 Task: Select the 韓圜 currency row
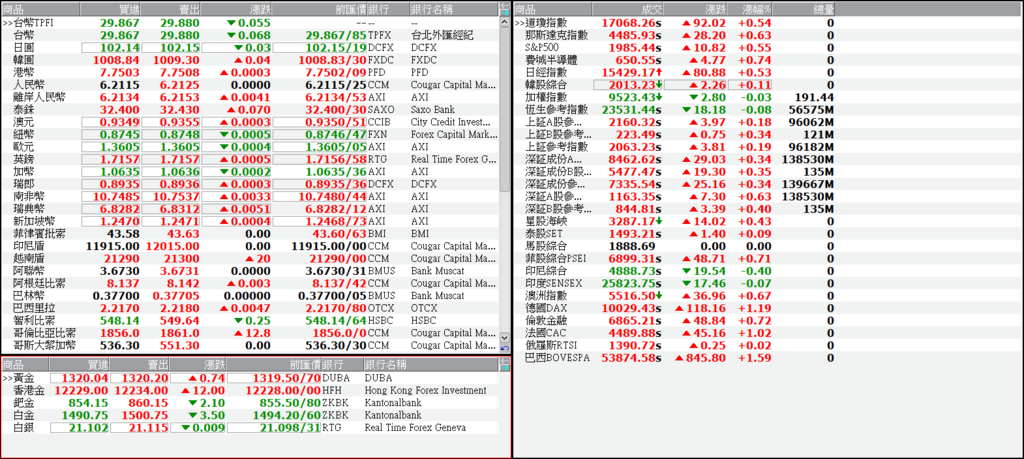click(250, 60)
